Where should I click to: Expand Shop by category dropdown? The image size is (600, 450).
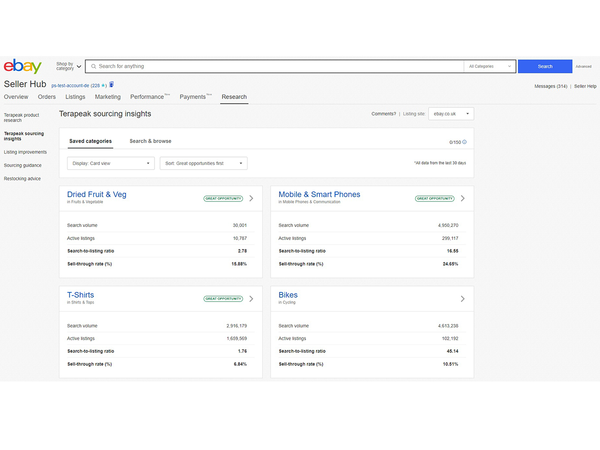69,66
